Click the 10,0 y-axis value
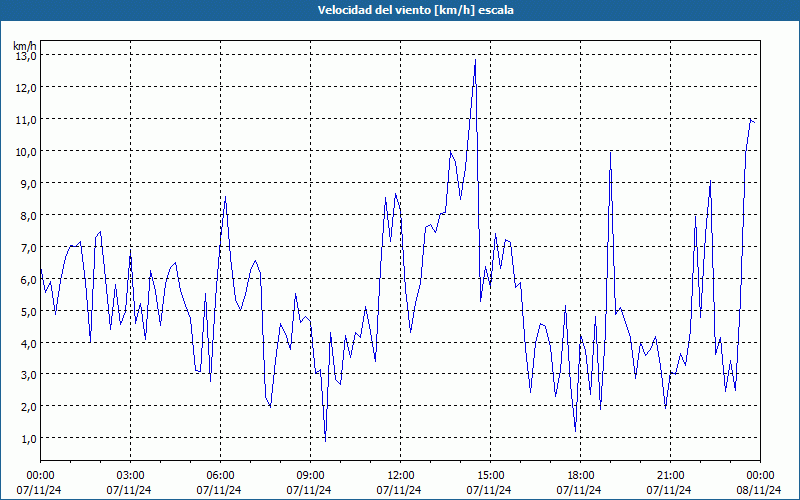800x500 pixels. (x=26, y=152)
